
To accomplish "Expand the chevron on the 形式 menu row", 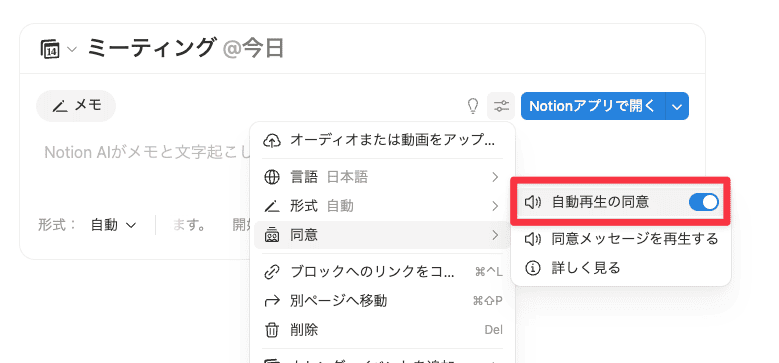I will pos(495,206).
